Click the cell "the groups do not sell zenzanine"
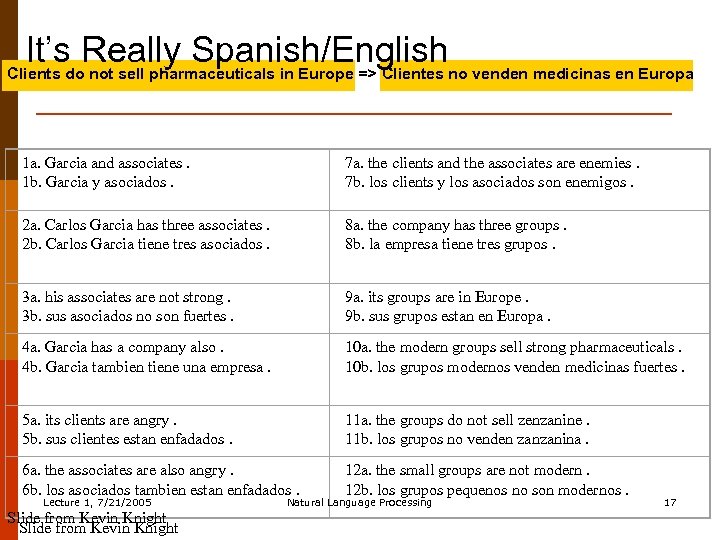 467,429
